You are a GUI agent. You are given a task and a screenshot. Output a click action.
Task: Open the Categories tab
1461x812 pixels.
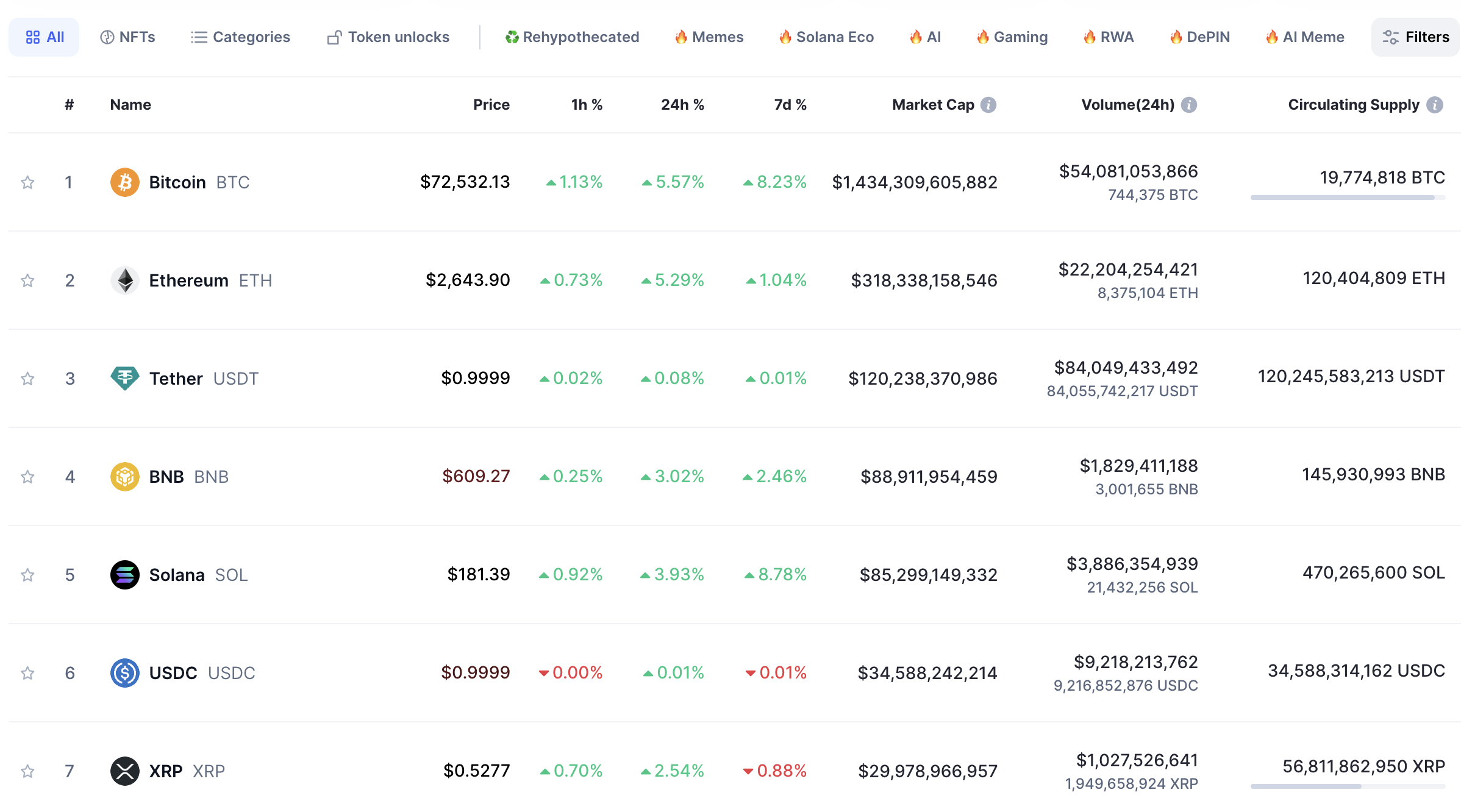[240, 37]
